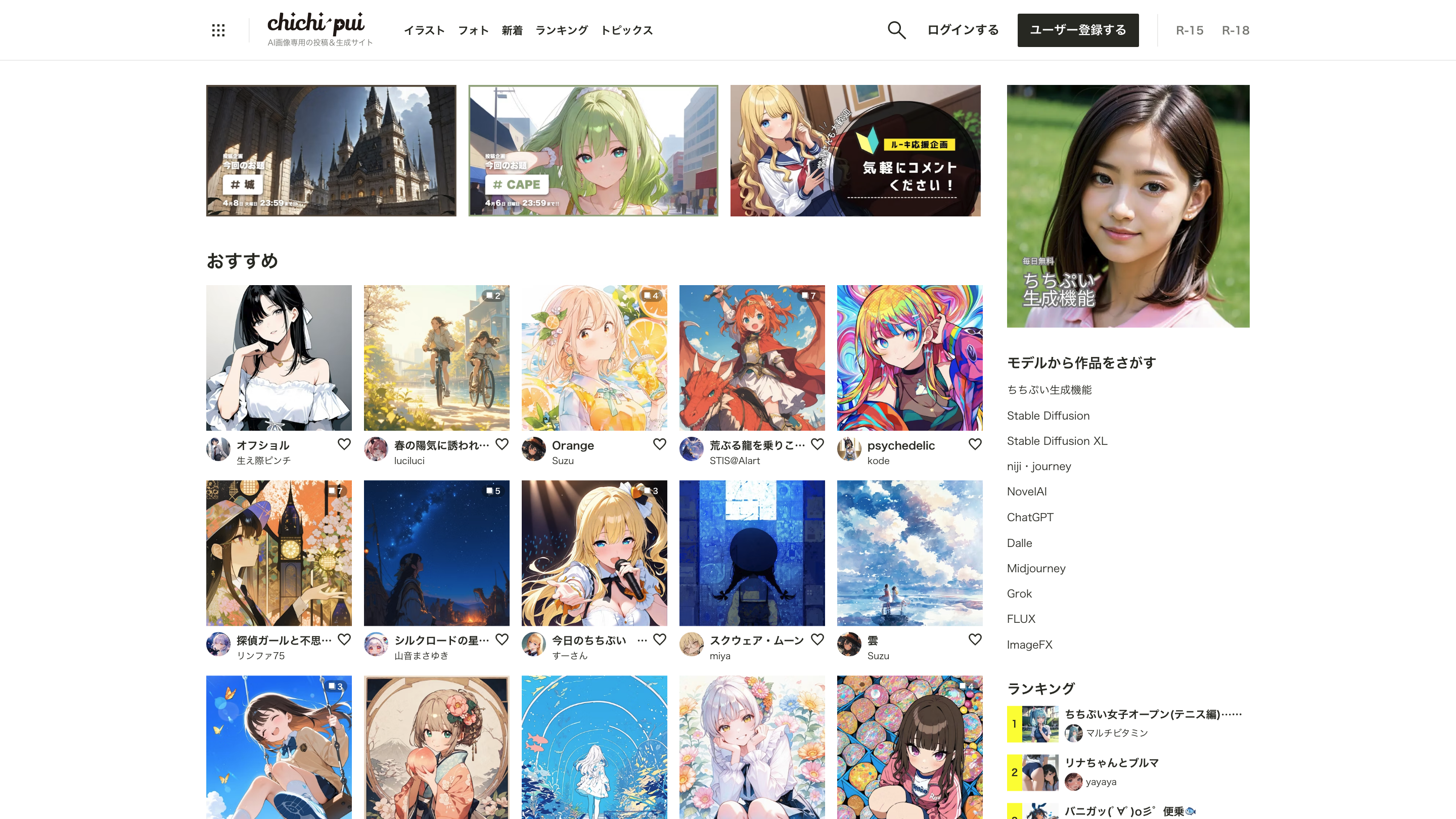
Task: Click heart on psychedelic artwork
Action: (x=975, y=444)
